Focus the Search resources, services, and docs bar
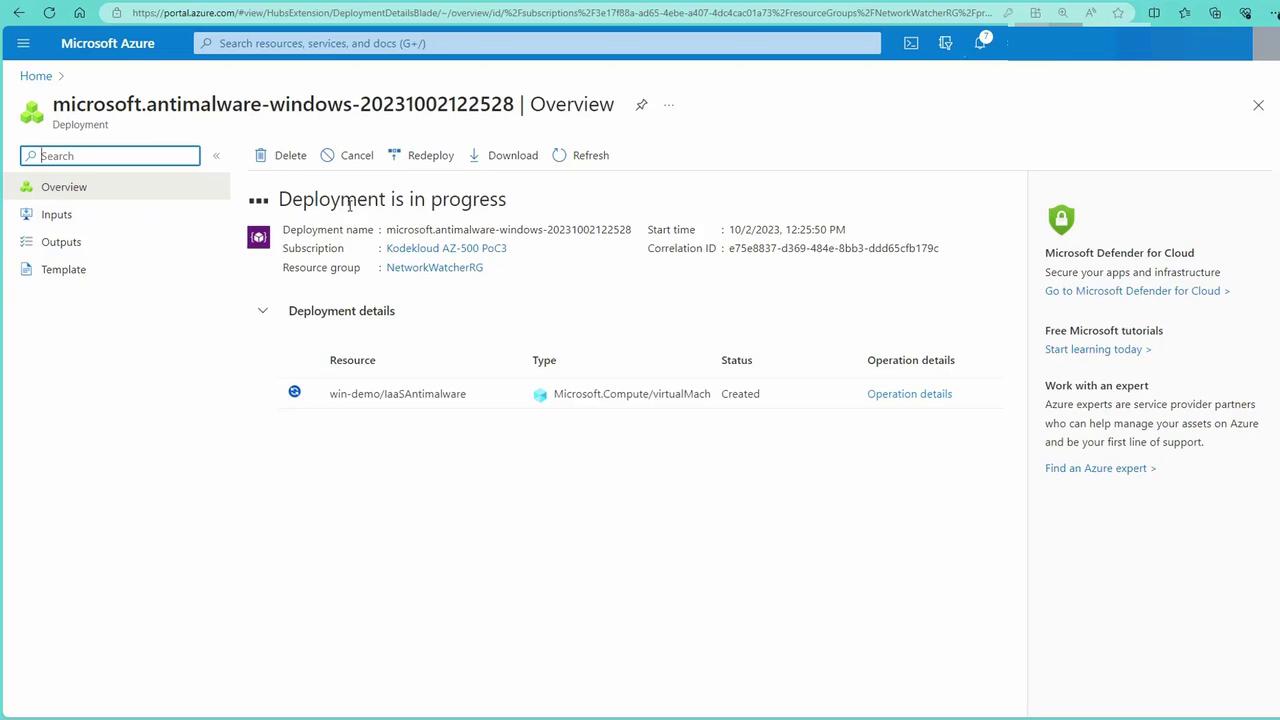This screenshot has width=1280, height=720. point(537,43)
